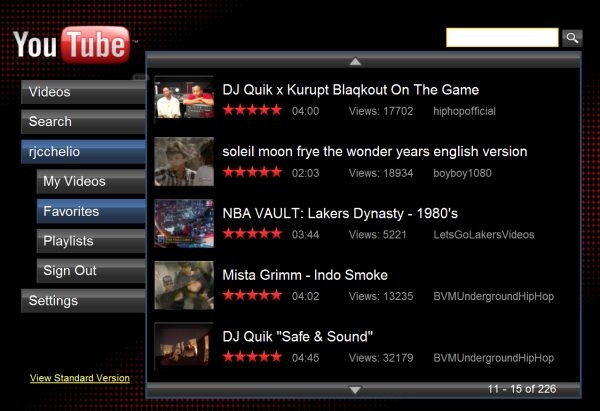Select Favorites in sidebar
Image resolution: width=600 pixels, height=411 pixels.
click(x=91, y=211)
